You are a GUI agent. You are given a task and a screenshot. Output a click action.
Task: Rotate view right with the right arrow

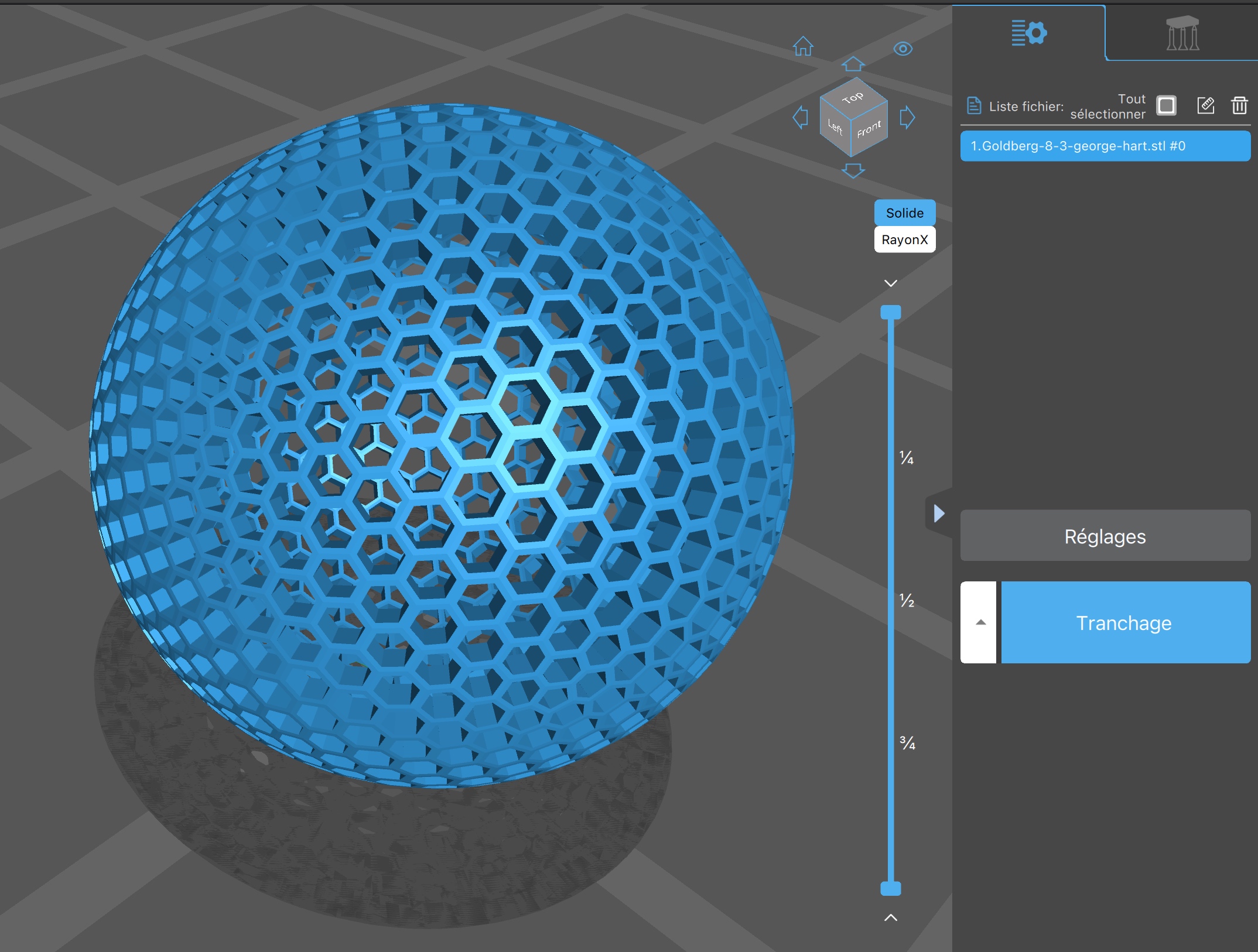point(907,117)
